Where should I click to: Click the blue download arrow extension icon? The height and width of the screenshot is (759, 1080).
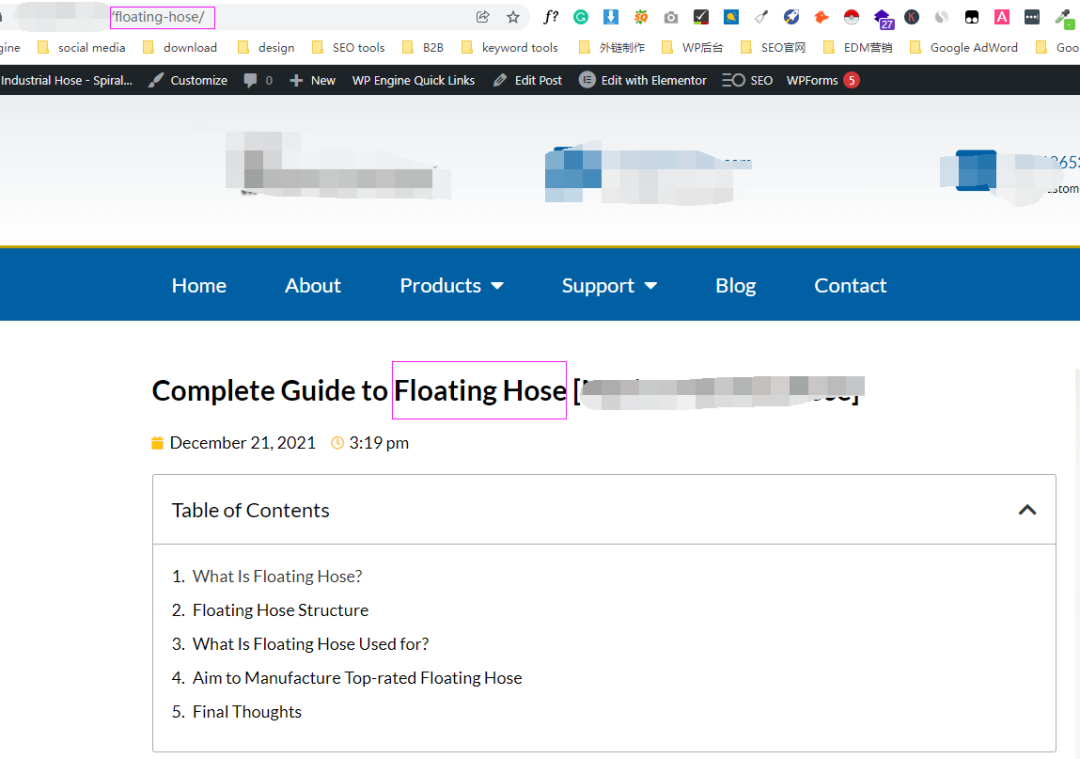point(611,17)
